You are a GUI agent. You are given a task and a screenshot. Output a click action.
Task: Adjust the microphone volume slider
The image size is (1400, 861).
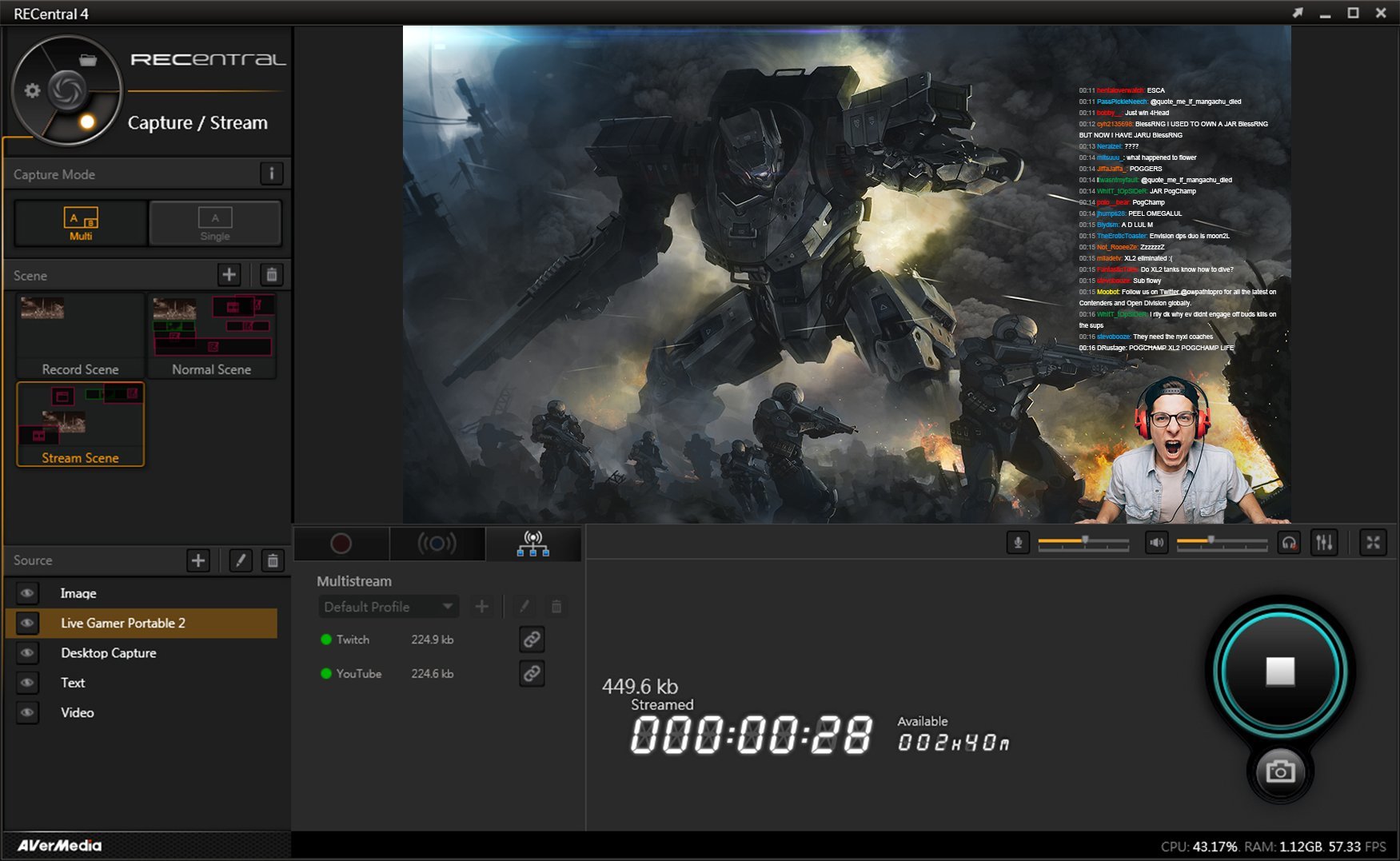coord(1085,543)
